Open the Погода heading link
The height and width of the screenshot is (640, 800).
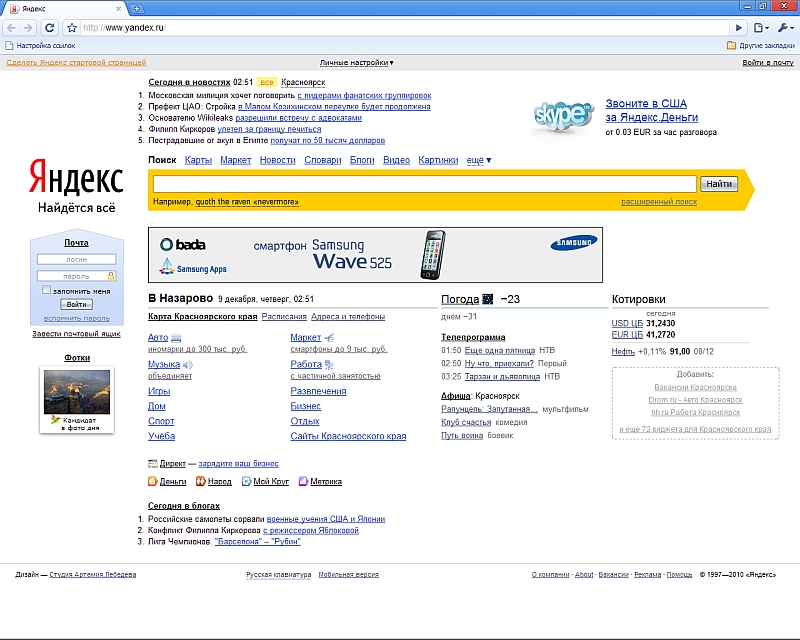pos(460,299)
